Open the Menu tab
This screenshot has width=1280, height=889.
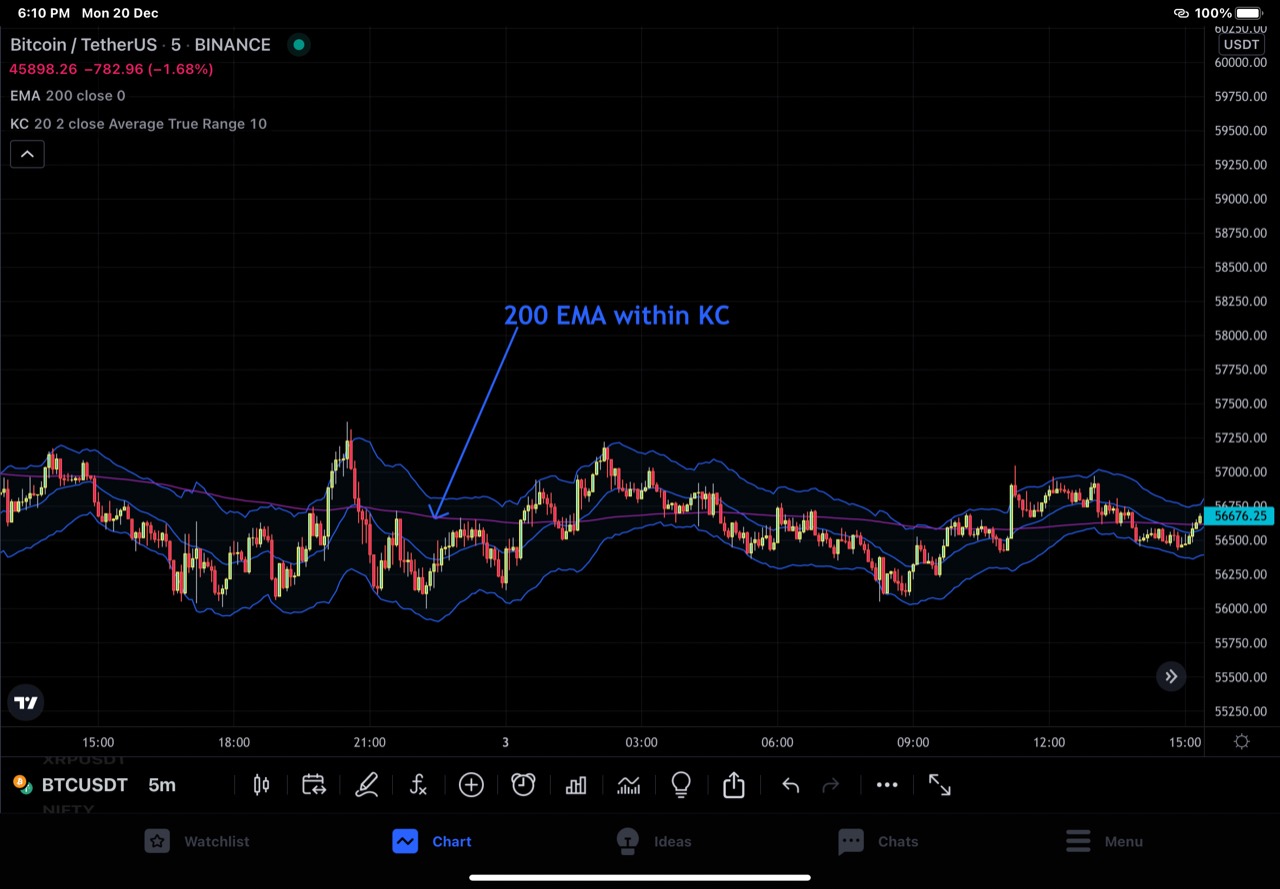pyautogui.click(x=1104, y=841)
